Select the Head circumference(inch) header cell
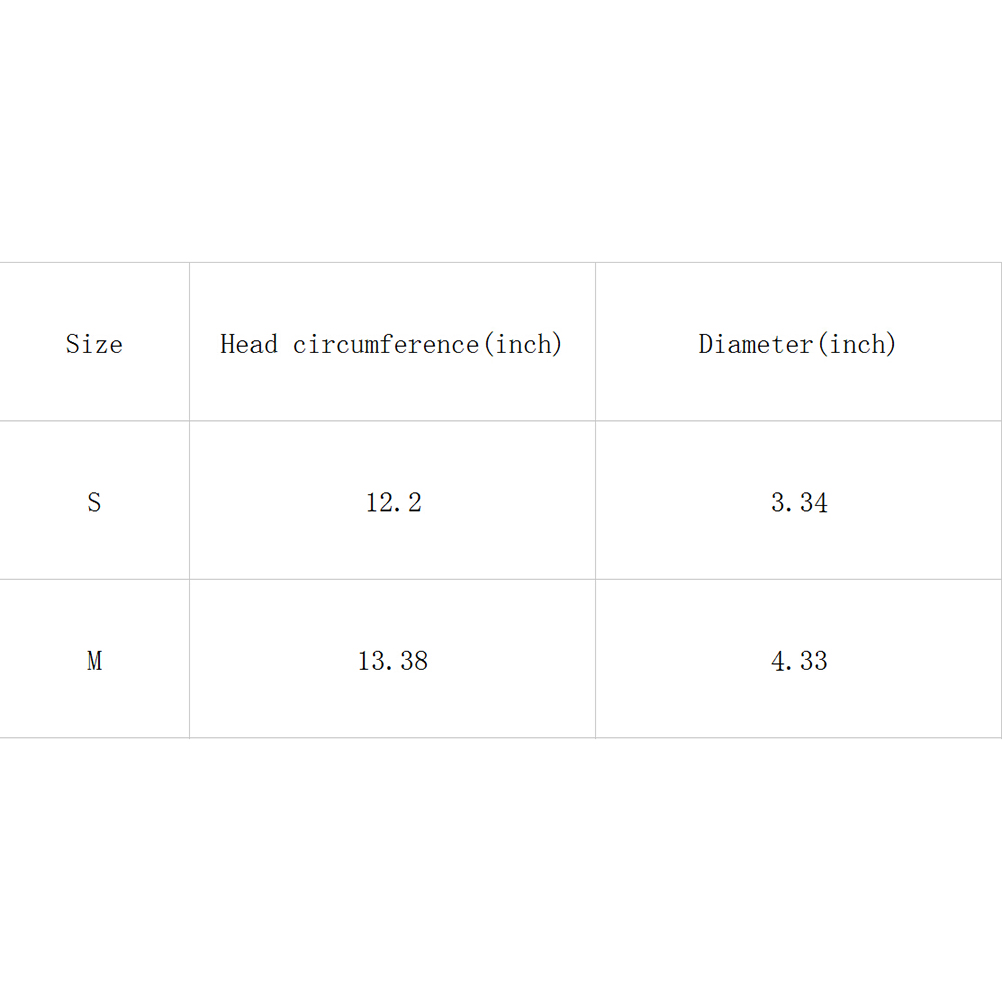This screenshot has width=1002, height=1002. tap(391, 344)
